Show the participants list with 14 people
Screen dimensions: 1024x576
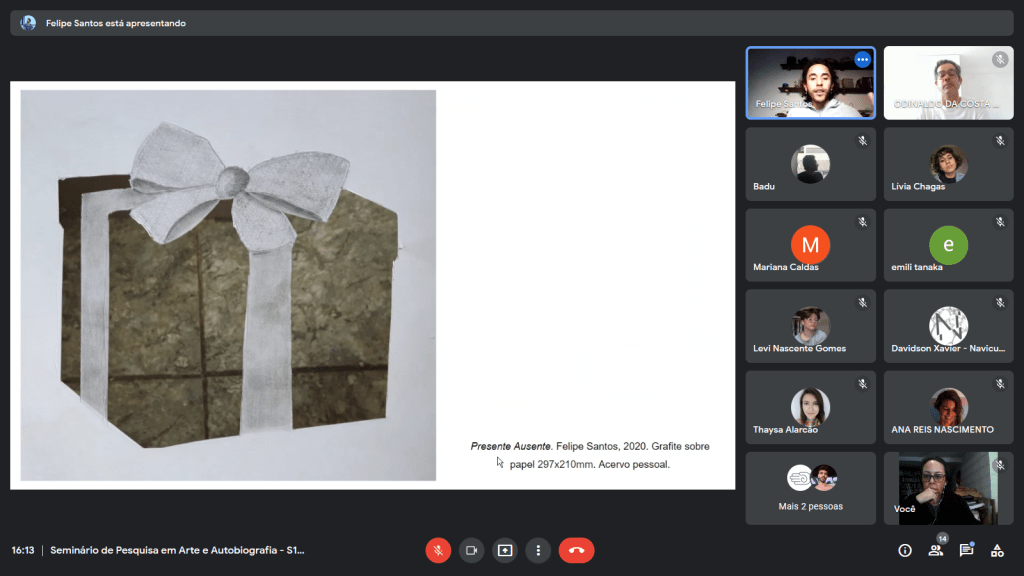coord(936,550)
